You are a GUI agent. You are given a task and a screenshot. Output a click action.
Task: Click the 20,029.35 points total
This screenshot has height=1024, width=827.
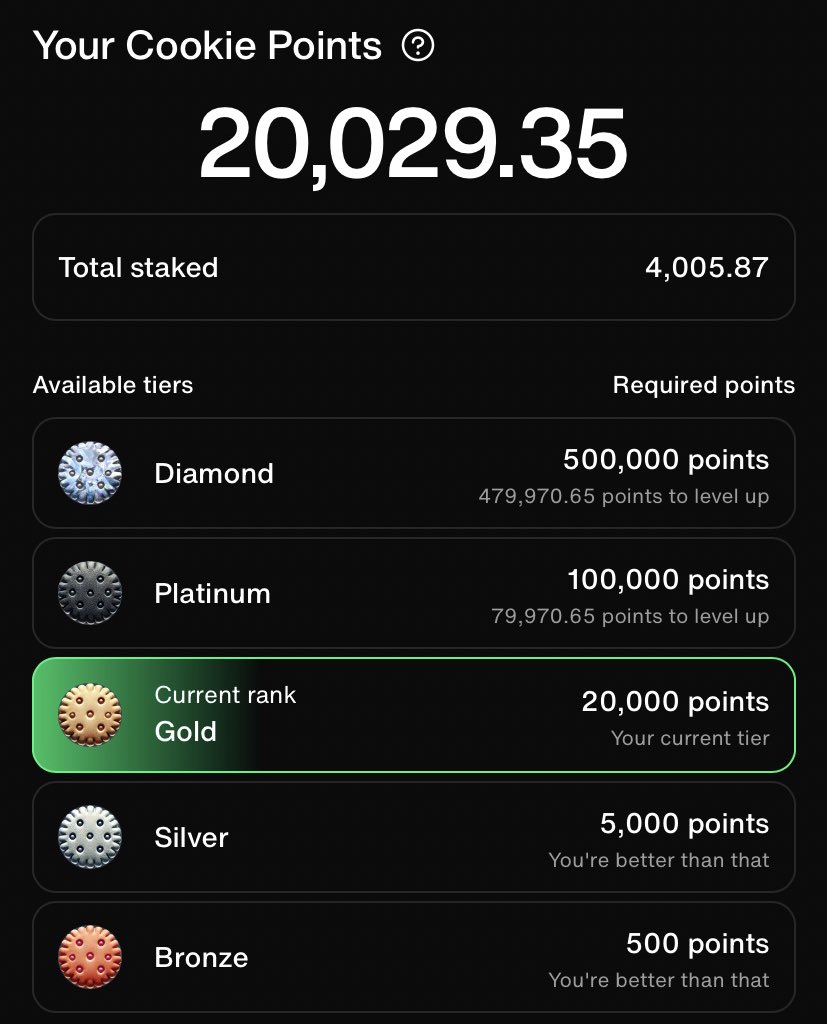413,144
